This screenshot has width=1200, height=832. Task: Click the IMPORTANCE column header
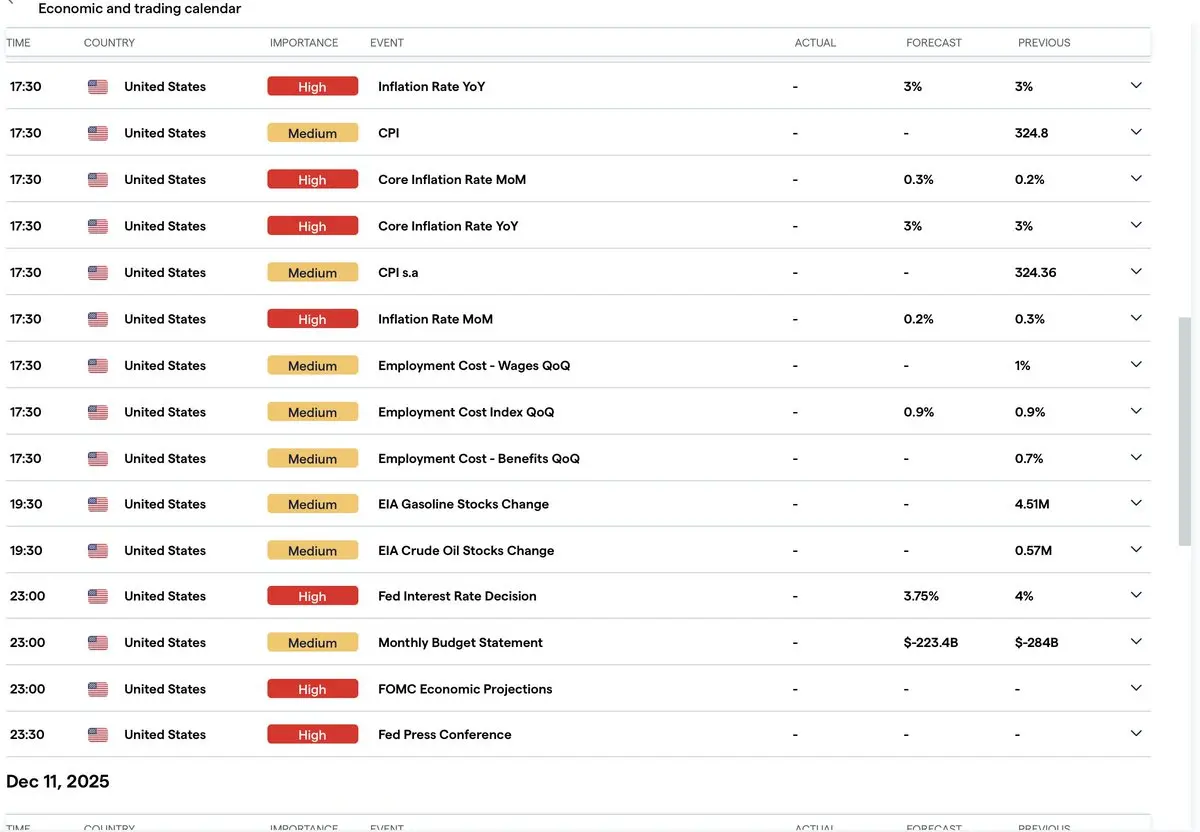tap(304, 43)
